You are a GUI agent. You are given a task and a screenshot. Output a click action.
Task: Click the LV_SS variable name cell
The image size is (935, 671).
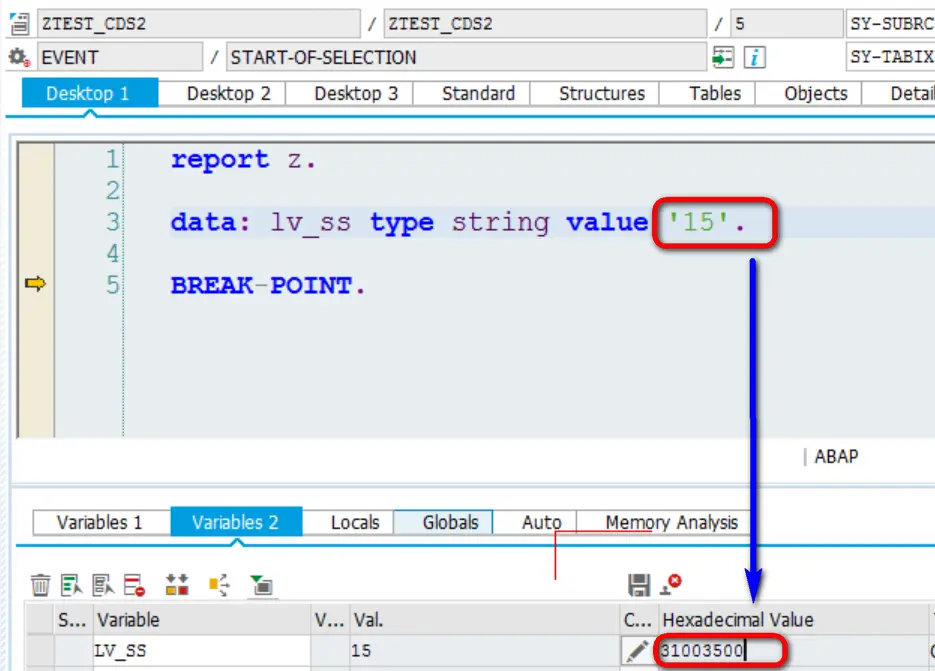click(202, 651)
